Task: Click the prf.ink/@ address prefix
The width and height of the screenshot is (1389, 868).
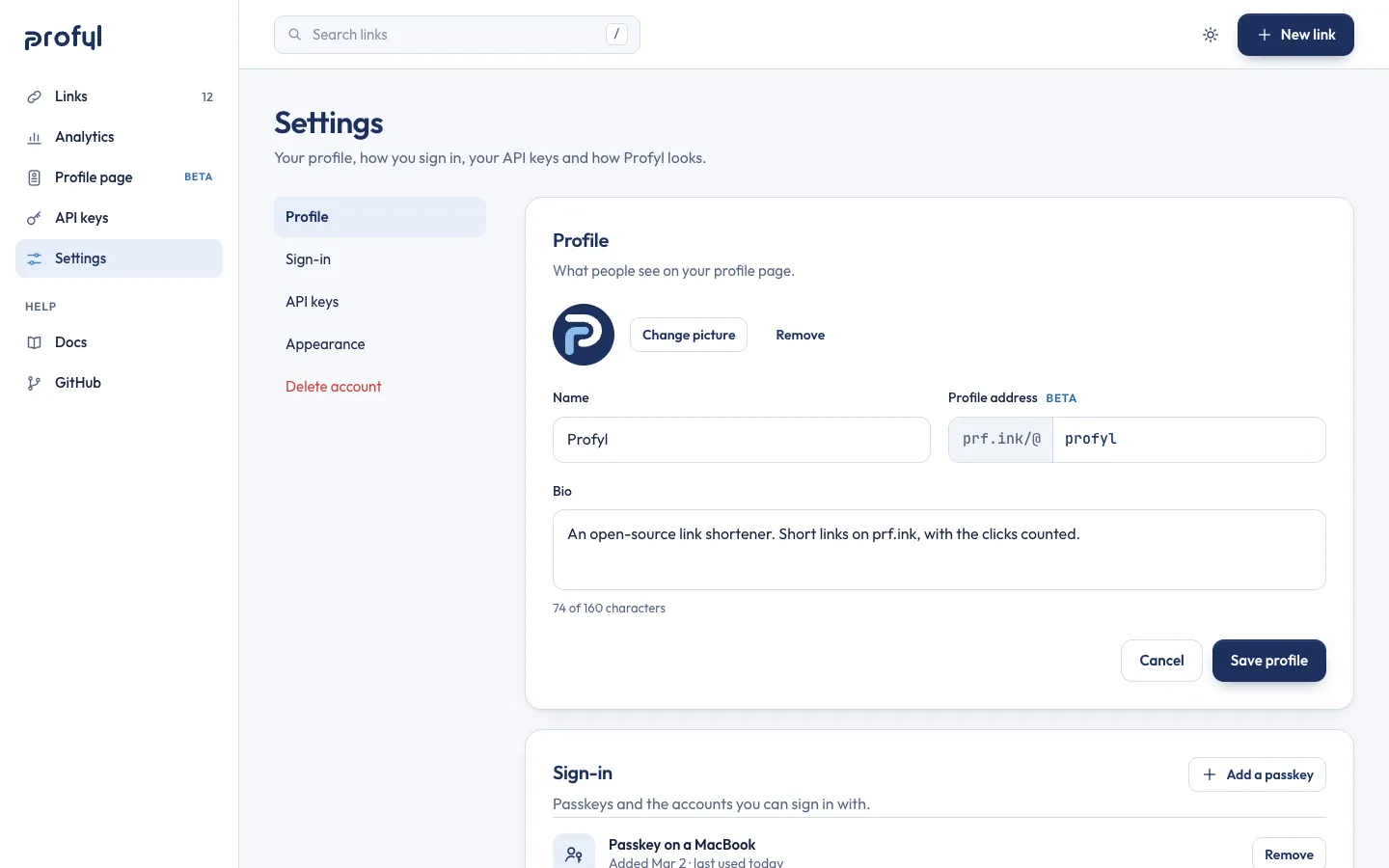Action: [1001, 440]
